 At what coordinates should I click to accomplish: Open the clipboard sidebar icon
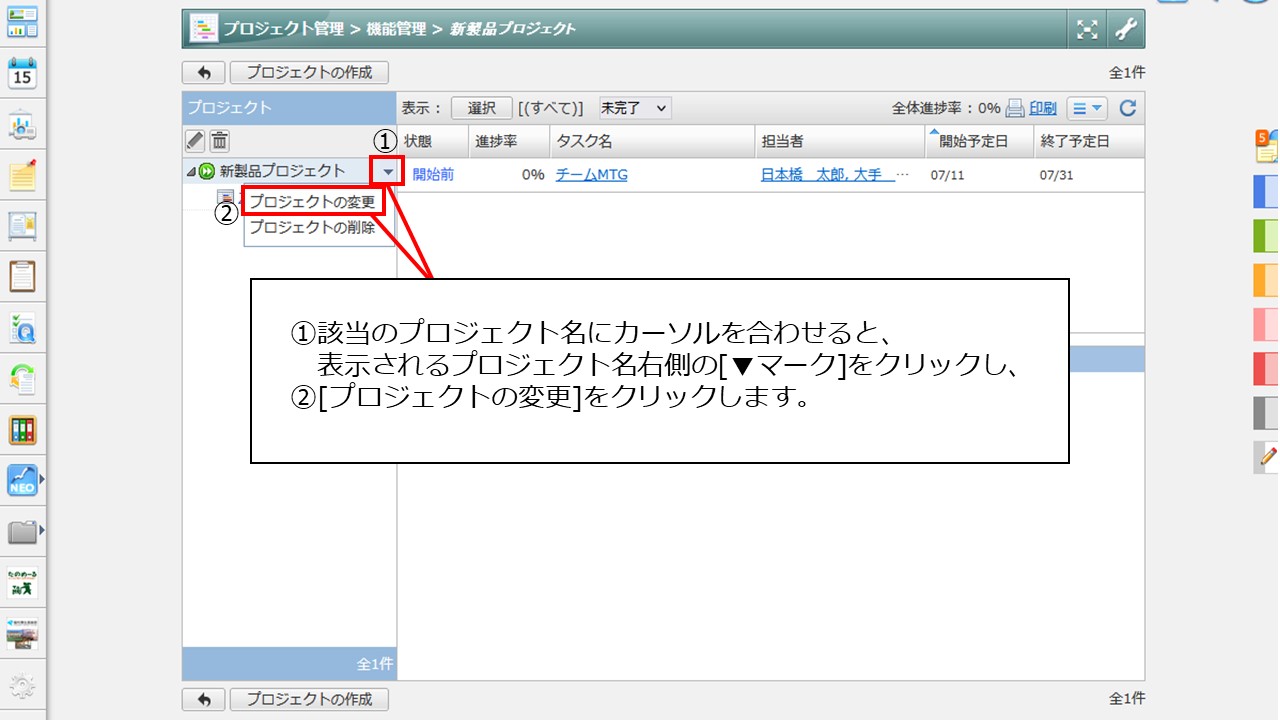[22, 276]
